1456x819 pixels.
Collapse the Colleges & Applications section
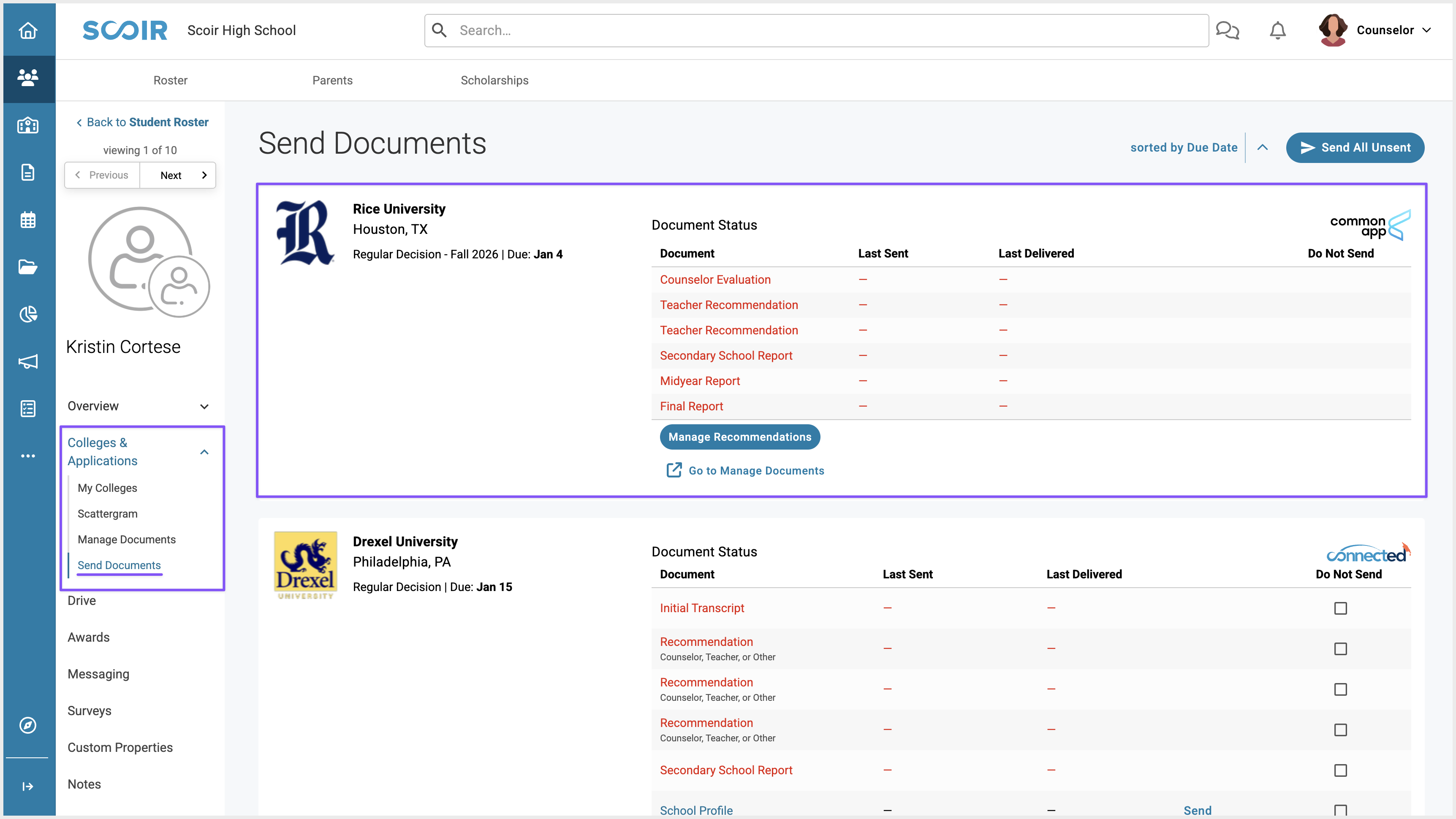click(x=204, y=452)
